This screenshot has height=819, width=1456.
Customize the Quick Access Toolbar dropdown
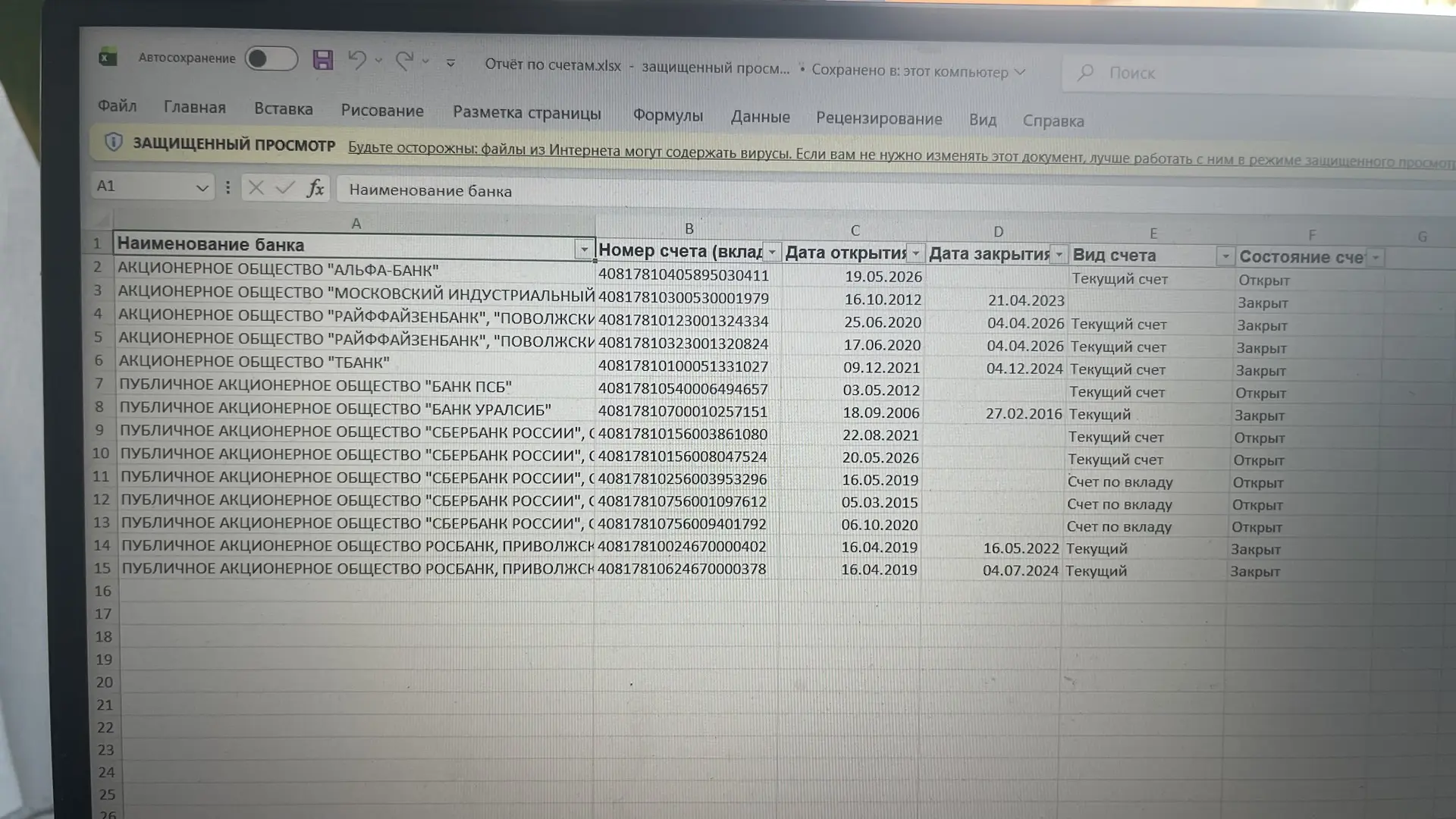click(450, 63)
